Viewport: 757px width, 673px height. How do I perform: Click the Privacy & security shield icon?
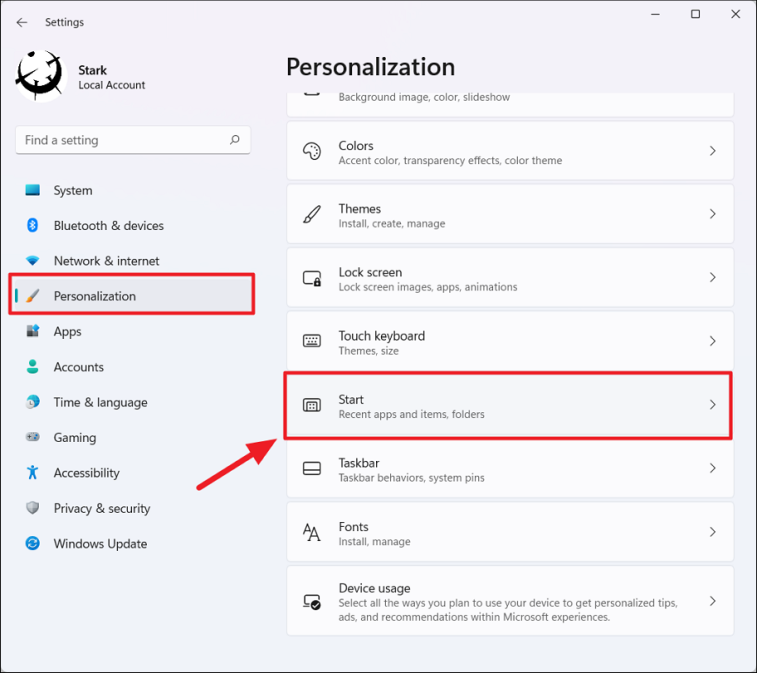pyautogui.click(x=33, y=508)
